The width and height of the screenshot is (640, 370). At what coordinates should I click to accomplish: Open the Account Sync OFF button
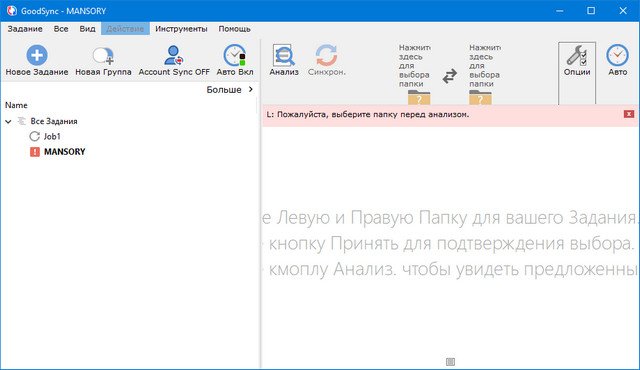click(x=174, y=60)
